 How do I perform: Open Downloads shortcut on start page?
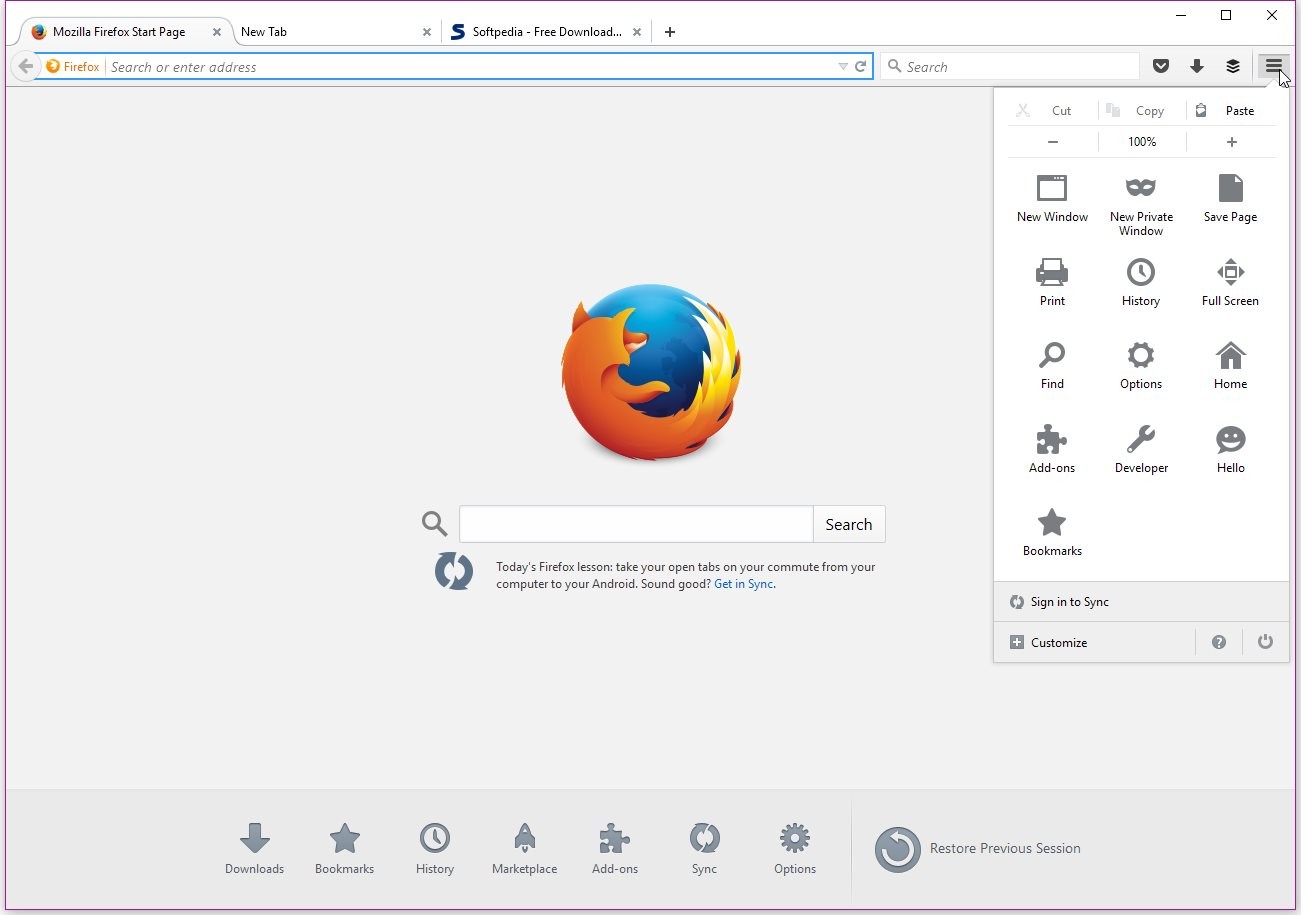[254, 848]
